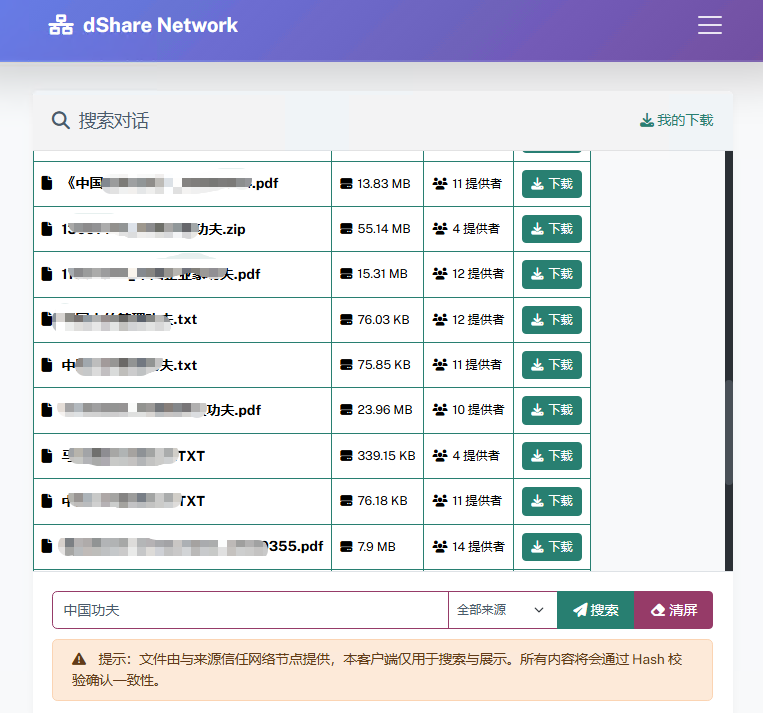Download the 55.14 MB zip file
The height and width of the screenshot is (713, 763).
point(551,229)
